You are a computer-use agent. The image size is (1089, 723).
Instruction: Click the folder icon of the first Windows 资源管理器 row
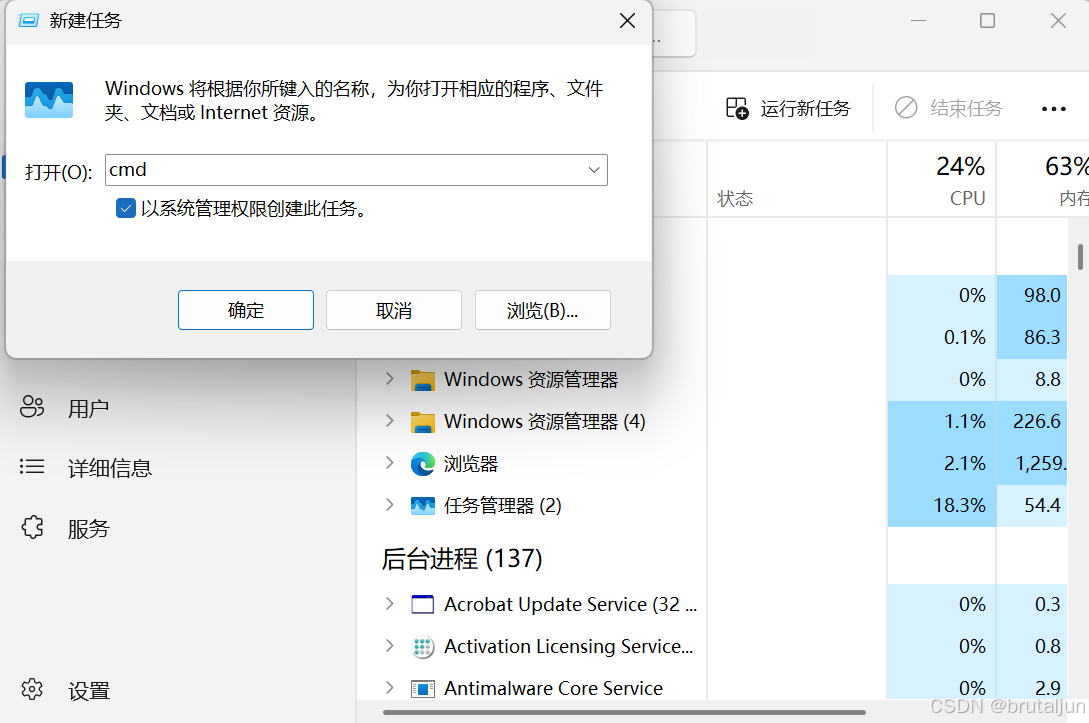pyautogui.click(x=422, y=380)
